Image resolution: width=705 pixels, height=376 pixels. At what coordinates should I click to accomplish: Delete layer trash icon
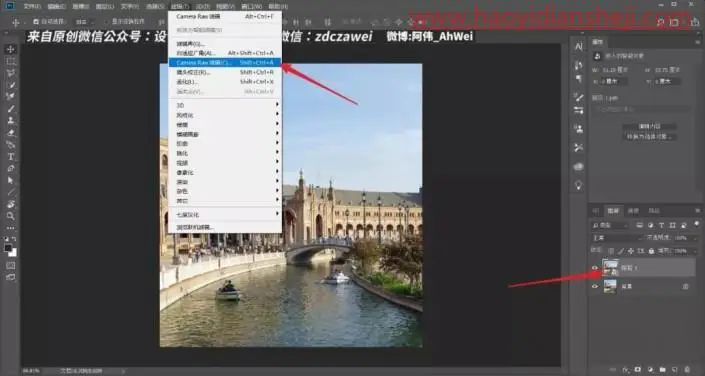687,370
